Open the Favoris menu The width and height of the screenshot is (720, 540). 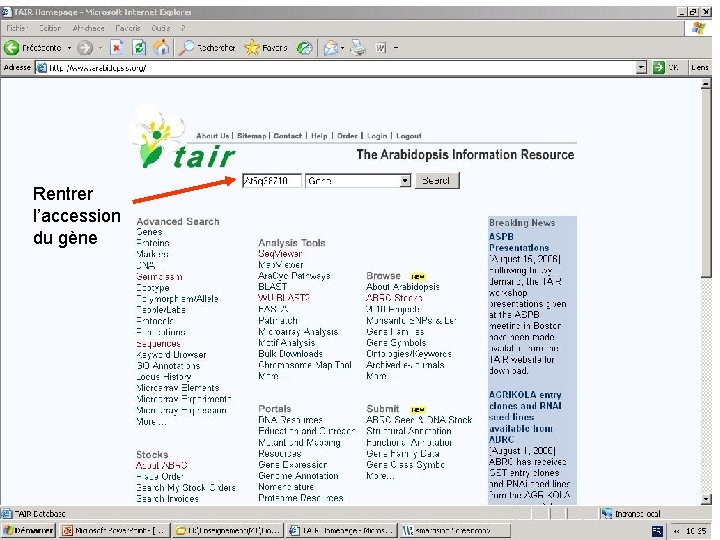[x=128, y=28]
